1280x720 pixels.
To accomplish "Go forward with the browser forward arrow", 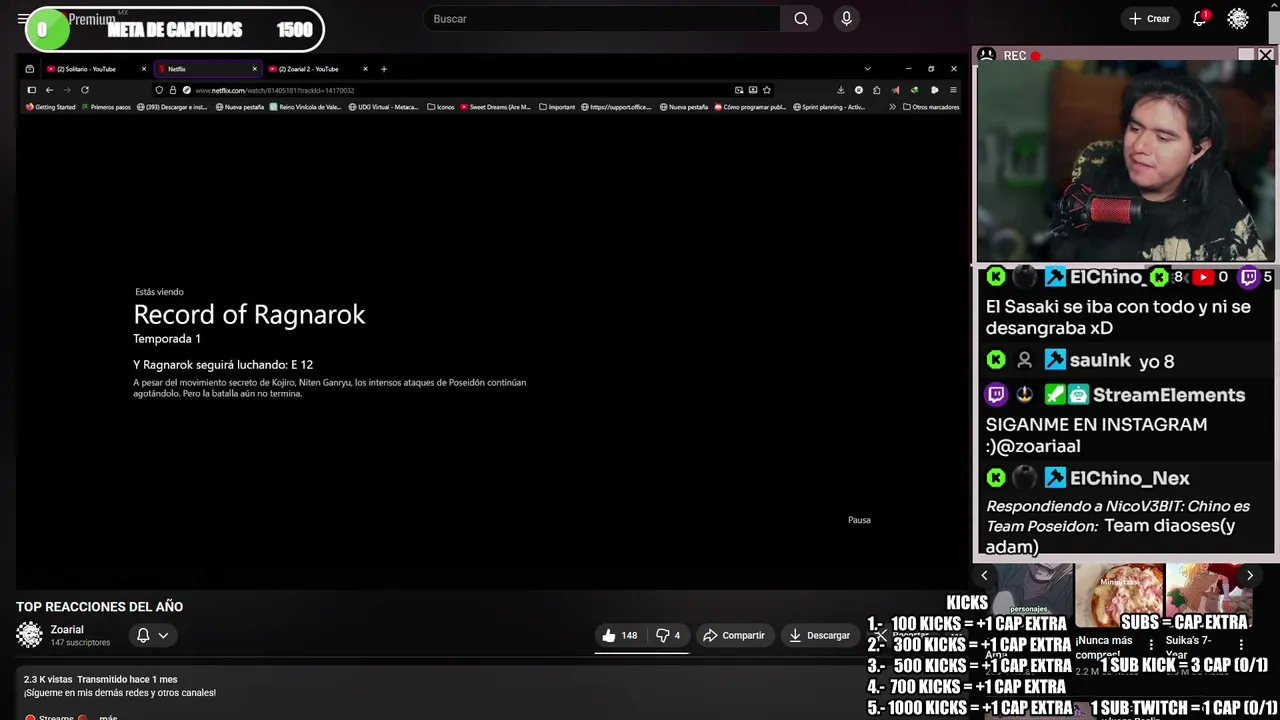I will [x=67, y=90].
